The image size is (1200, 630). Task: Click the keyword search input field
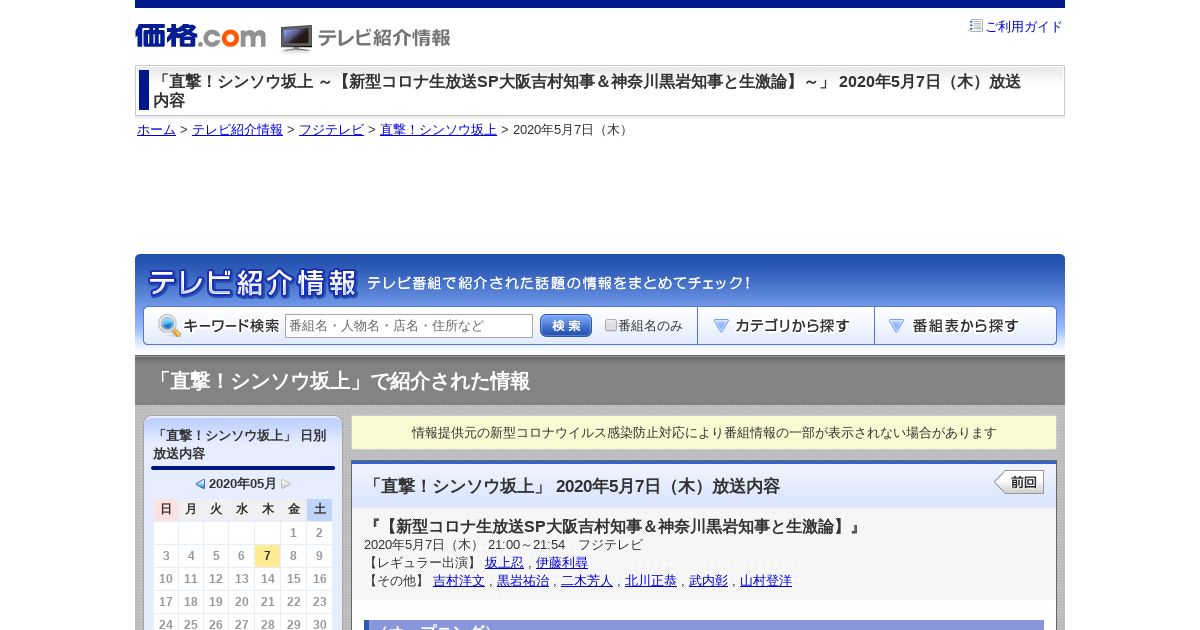click(409, 326)
